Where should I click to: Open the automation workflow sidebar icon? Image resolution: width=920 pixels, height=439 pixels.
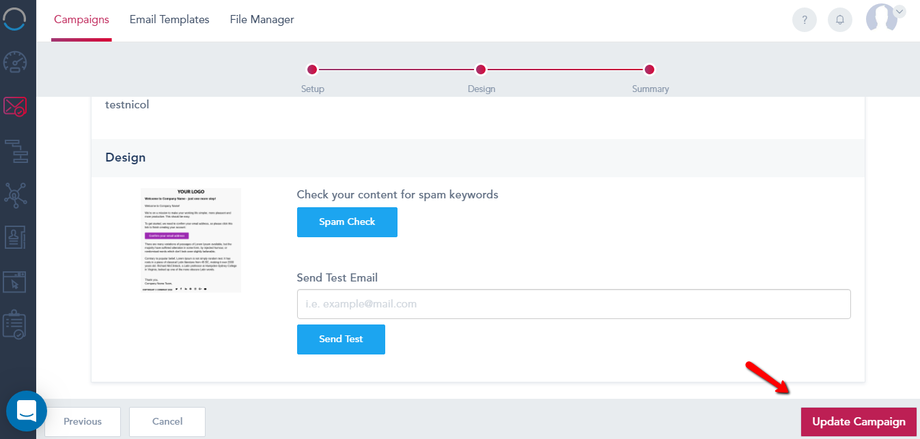[15, 151]
